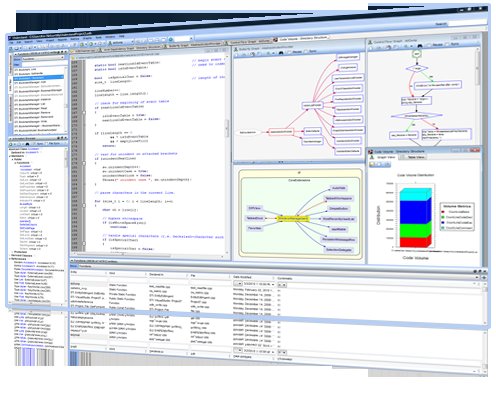
Task: Click the start node in Control Flow Graph
Action: point(417,54)
